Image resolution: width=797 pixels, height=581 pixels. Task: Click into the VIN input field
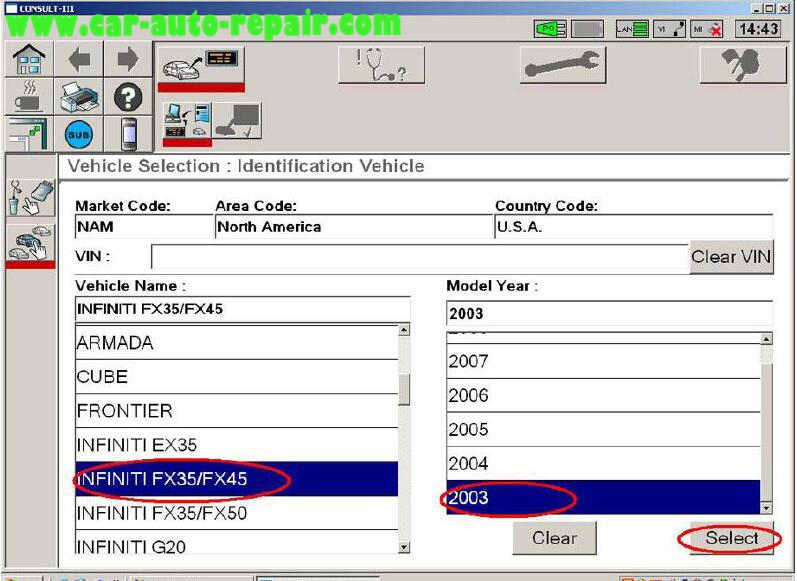tap(420, 257)
